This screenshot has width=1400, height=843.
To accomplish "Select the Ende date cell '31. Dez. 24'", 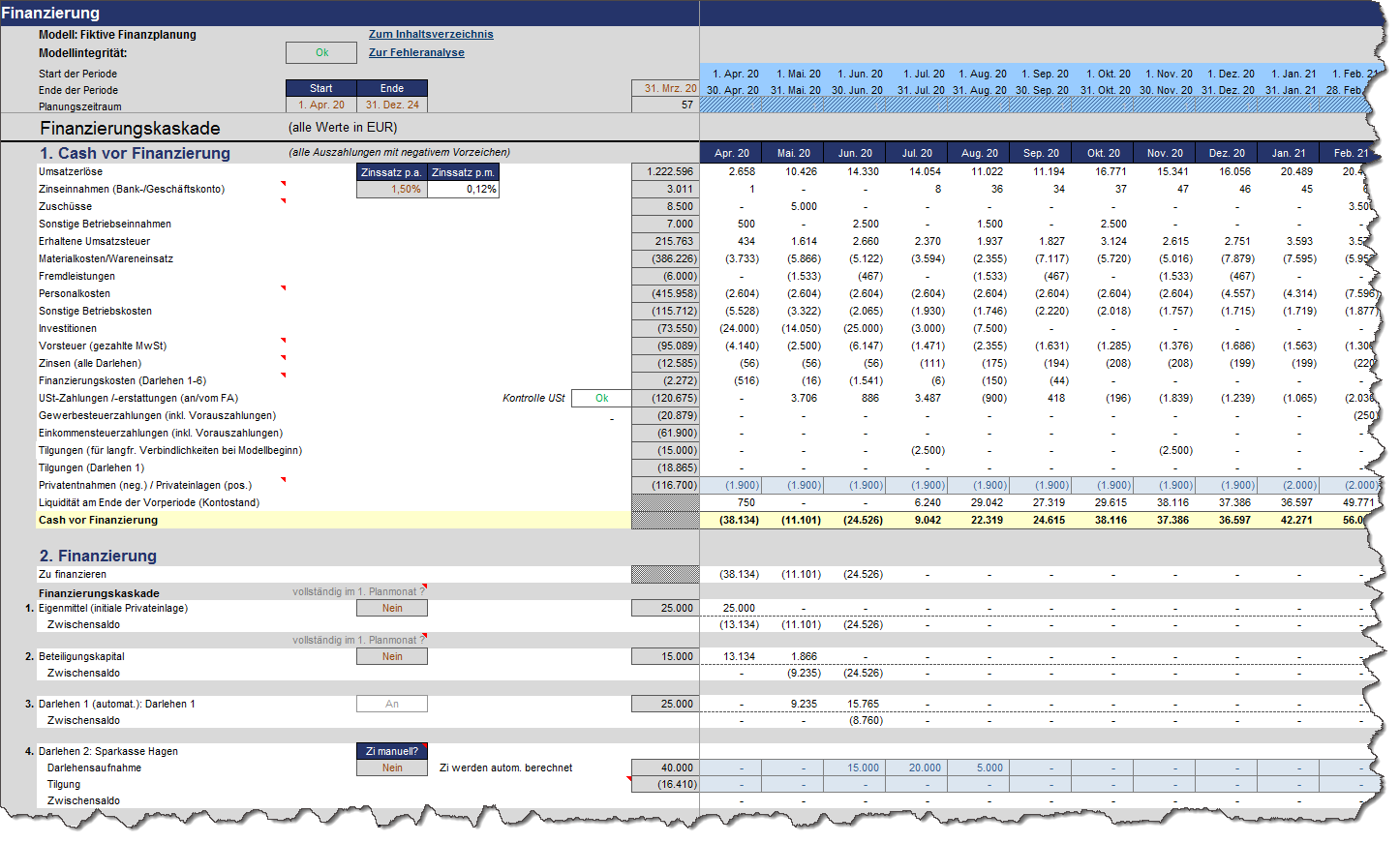I will point(392,105).
